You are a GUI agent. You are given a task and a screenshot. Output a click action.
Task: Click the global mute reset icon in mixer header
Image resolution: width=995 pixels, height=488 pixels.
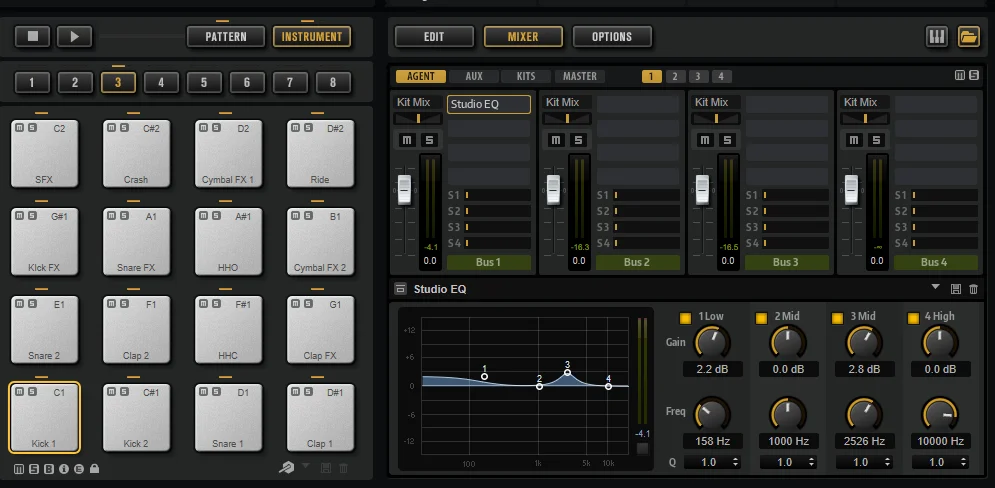(x=959, y=76)
